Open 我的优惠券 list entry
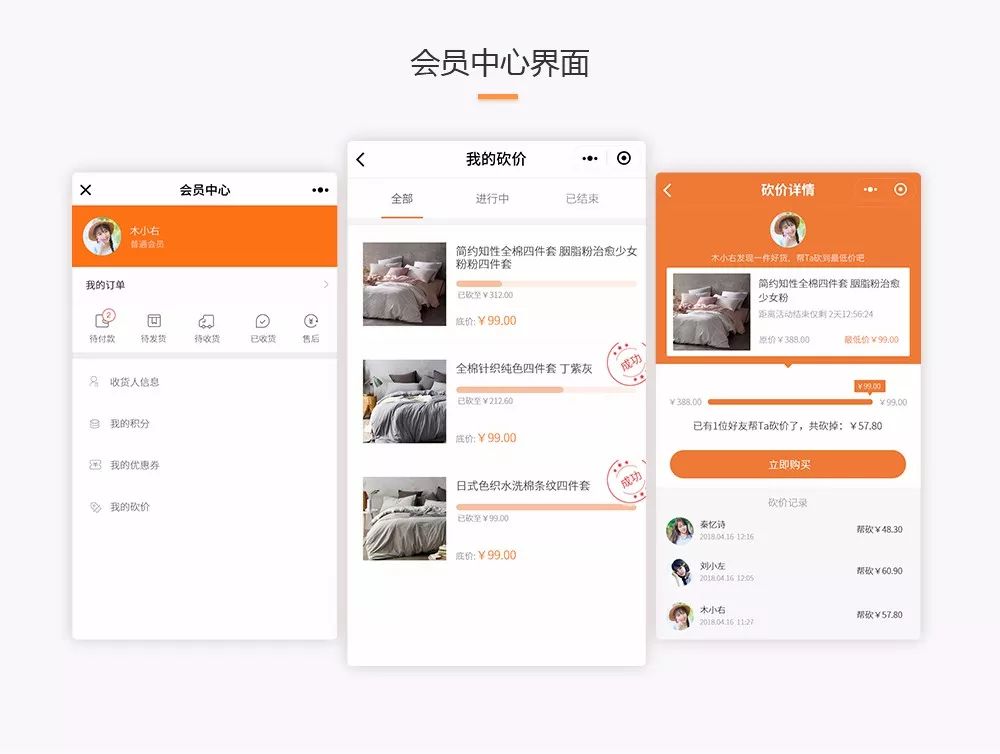Screen dimensions: 1000x754 pos(134,466)
